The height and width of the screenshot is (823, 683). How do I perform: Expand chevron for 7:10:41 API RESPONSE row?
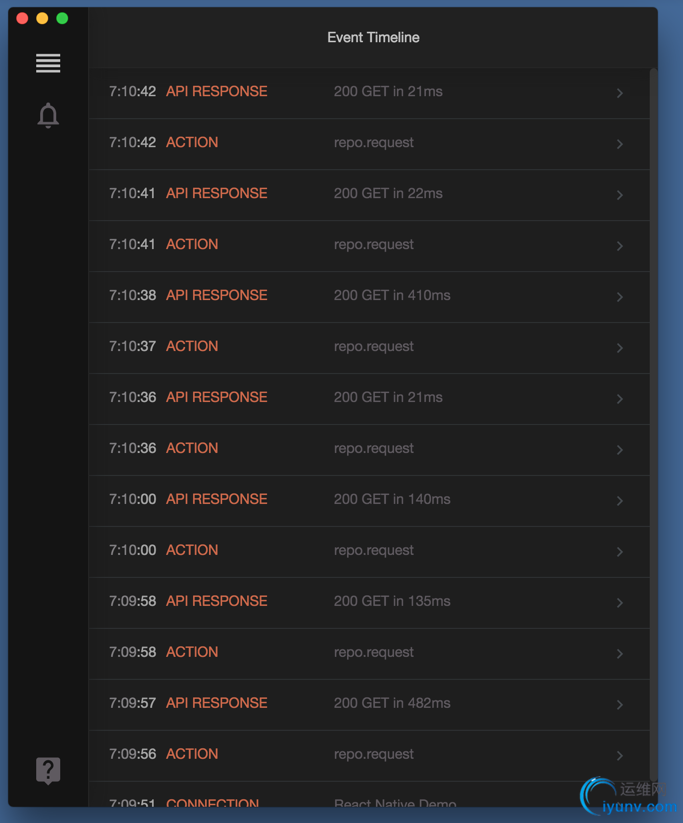point(620,195)
